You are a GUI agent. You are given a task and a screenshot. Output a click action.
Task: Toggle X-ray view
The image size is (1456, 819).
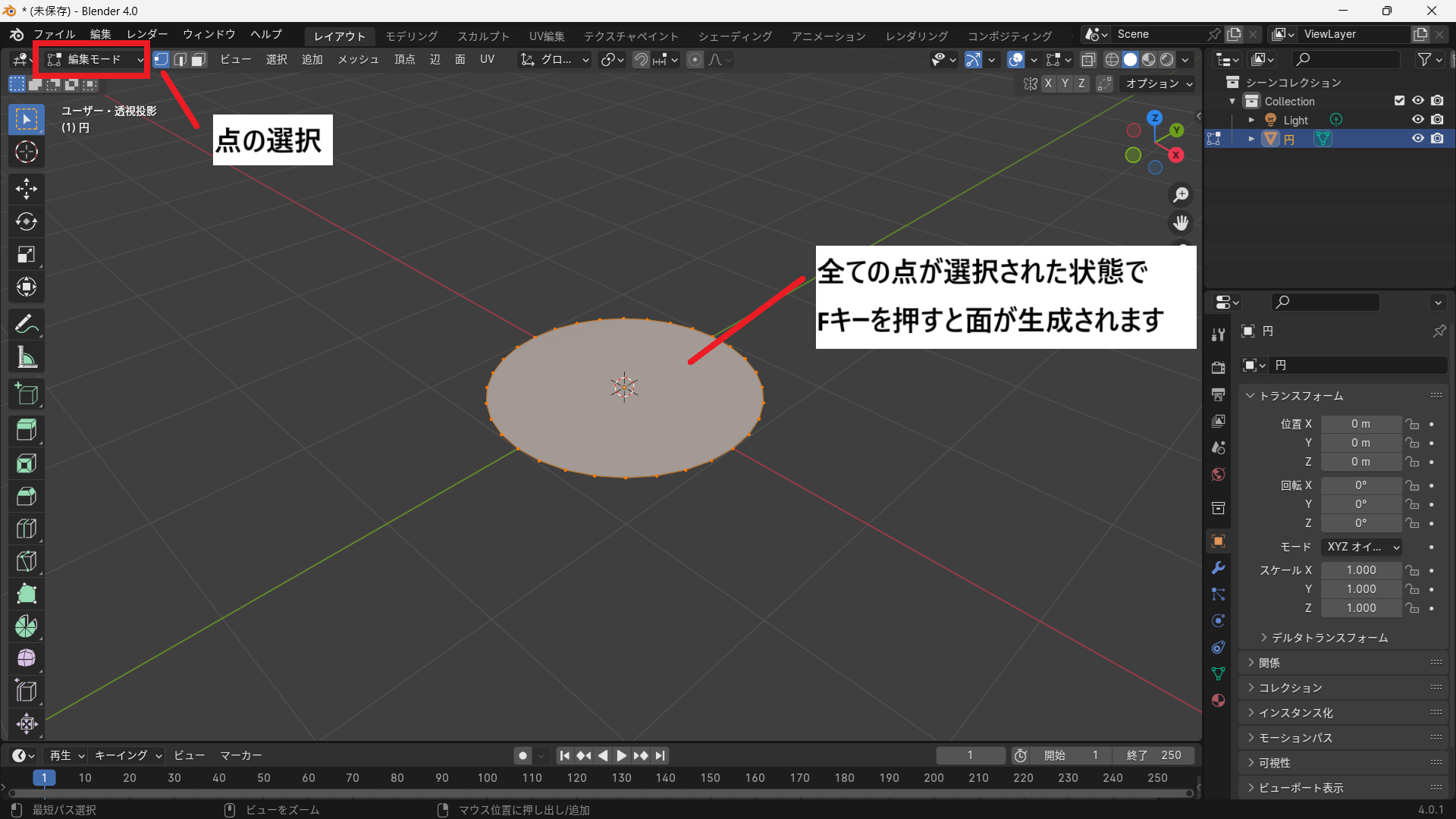click(x=1088, y=60)
